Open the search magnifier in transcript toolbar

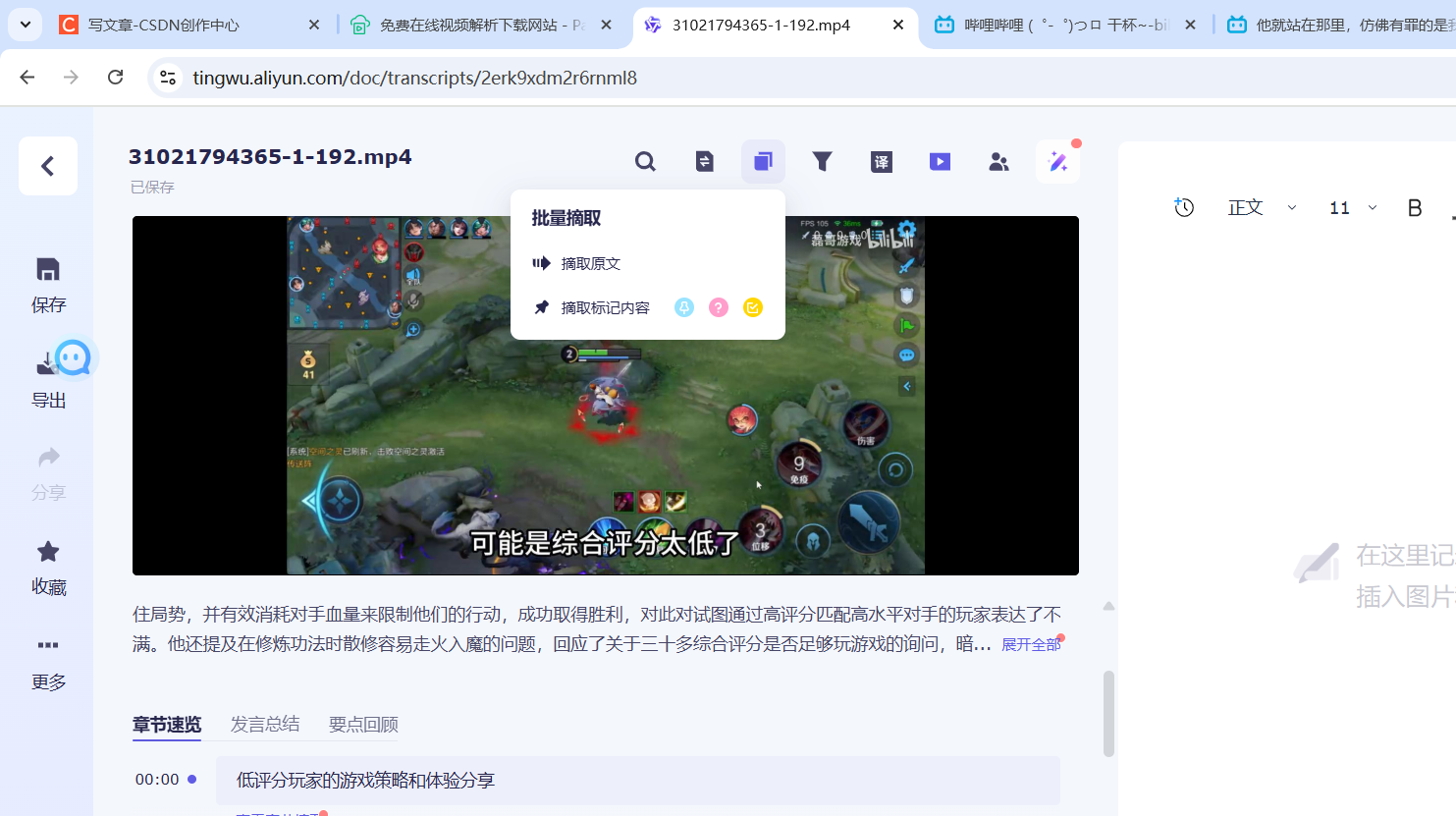tap(645, 162)
